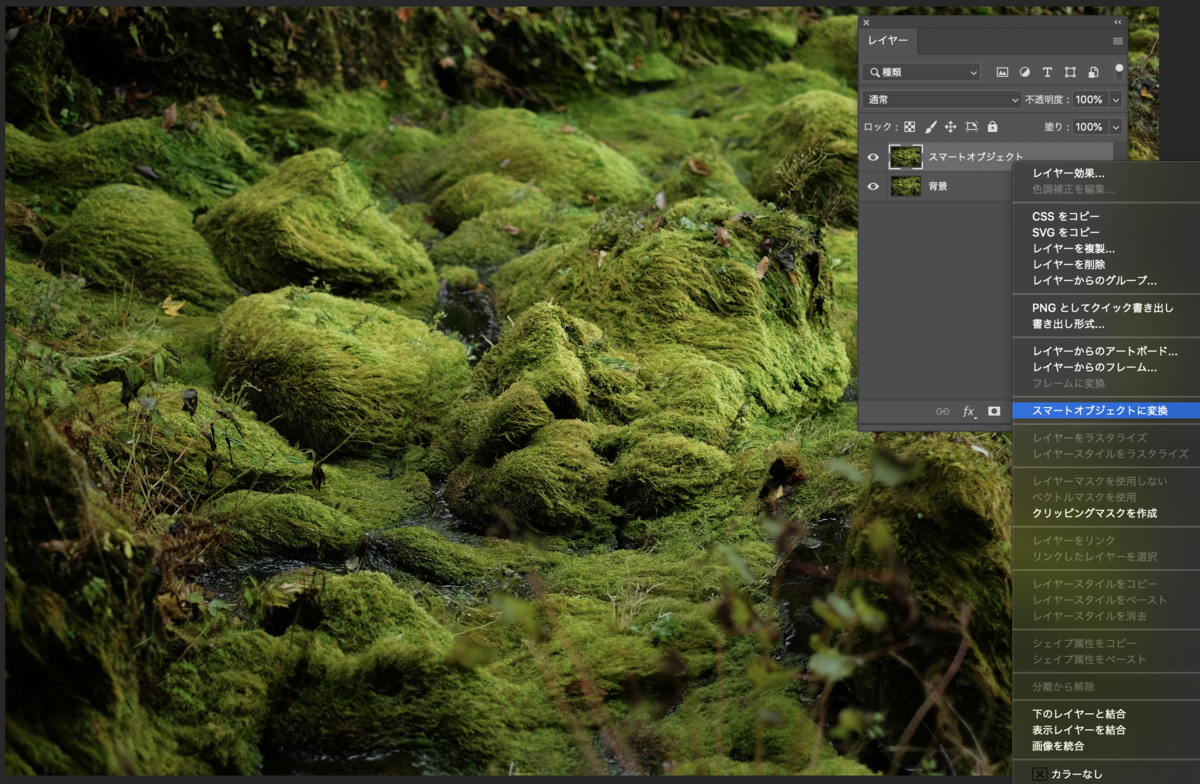Choose スマートオブジェクトに変換 menu entry
The width and height of the screenshot is (1200, 784).
click(x=1106, y=410)
